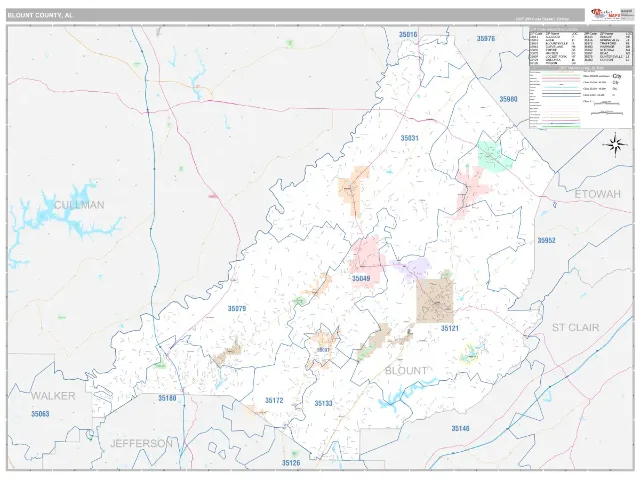Click the ETOWAH county label
Screen dimensions: 640x480
tap(598, 194)
